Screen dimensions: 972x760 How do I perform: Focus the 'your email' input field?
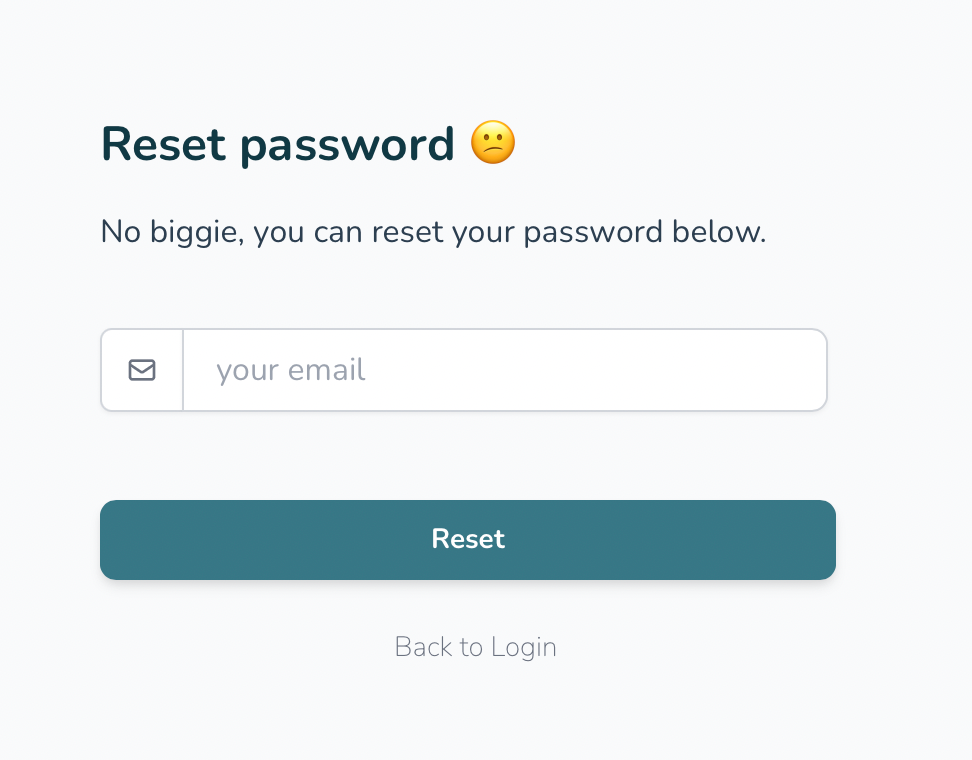click(x=504, y=370)
